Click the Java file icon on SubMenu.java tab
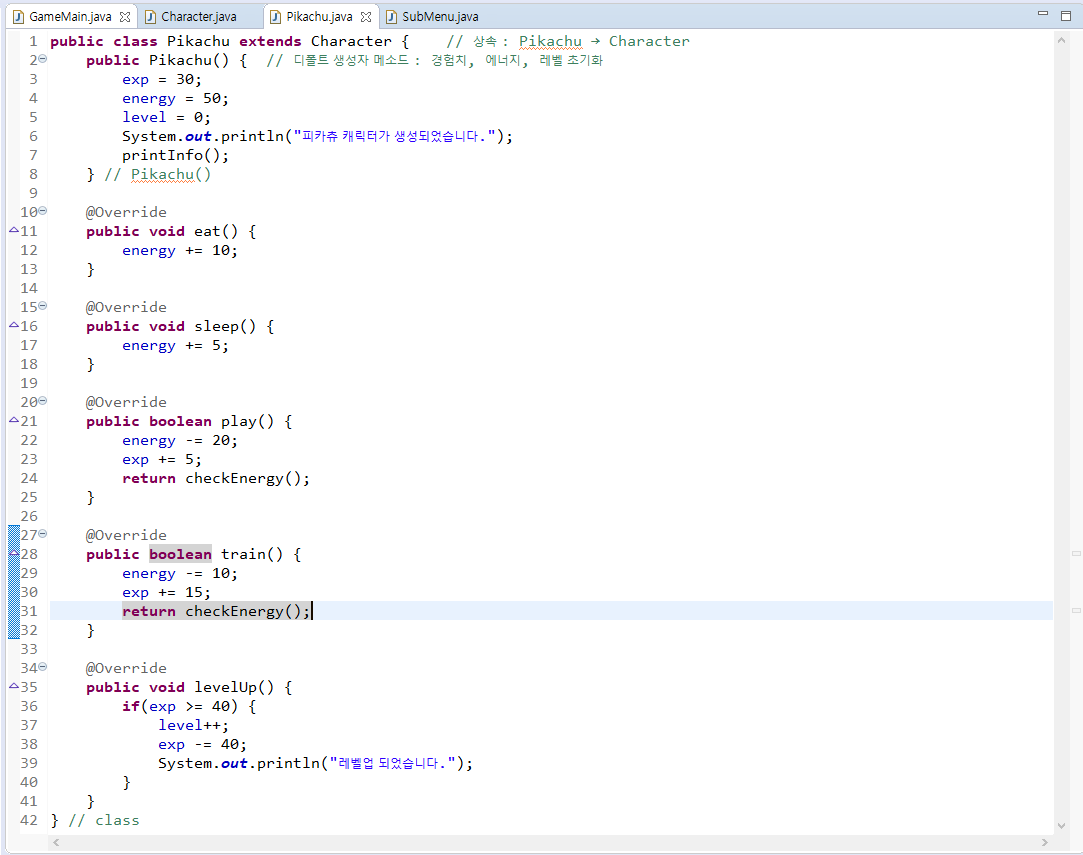 (x=392, y=17)
